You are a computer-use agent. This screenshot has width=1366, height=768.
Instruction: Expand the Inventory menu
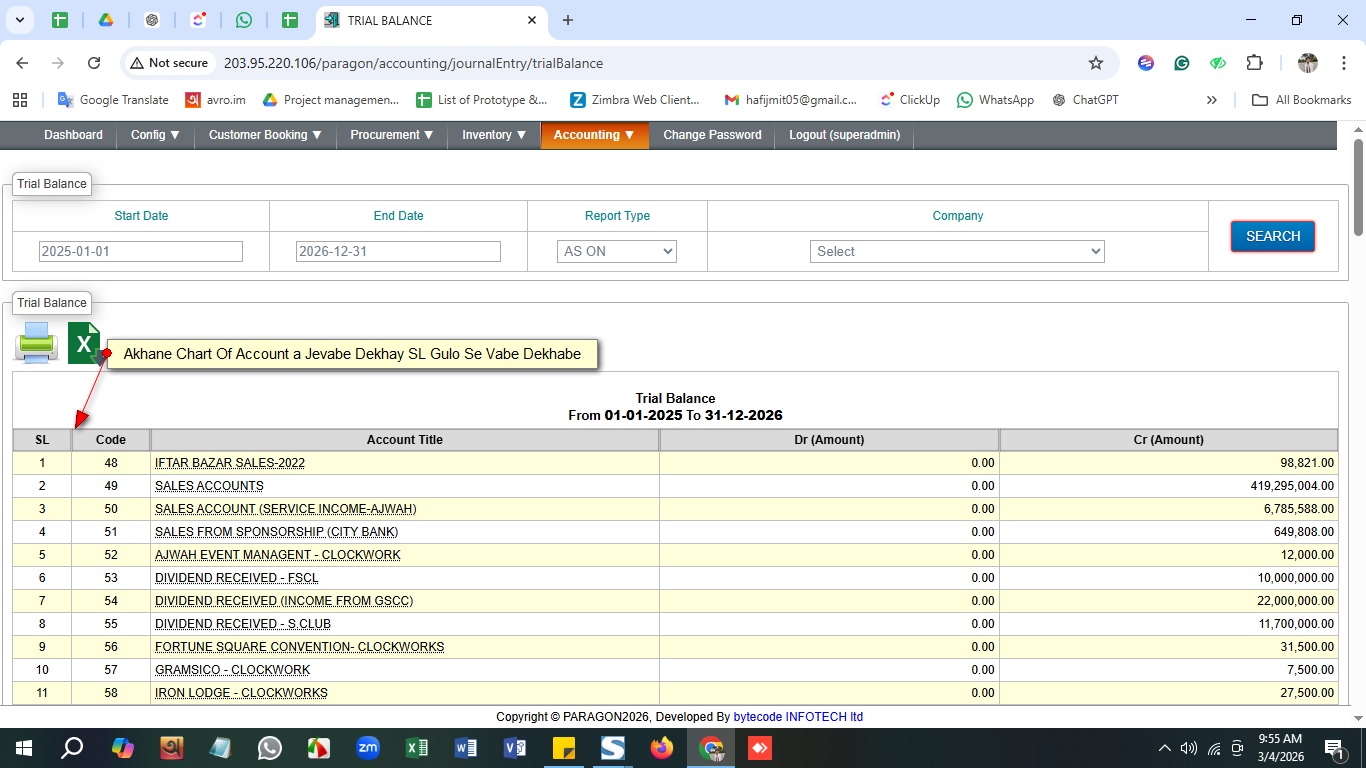(x=494, y=135)
